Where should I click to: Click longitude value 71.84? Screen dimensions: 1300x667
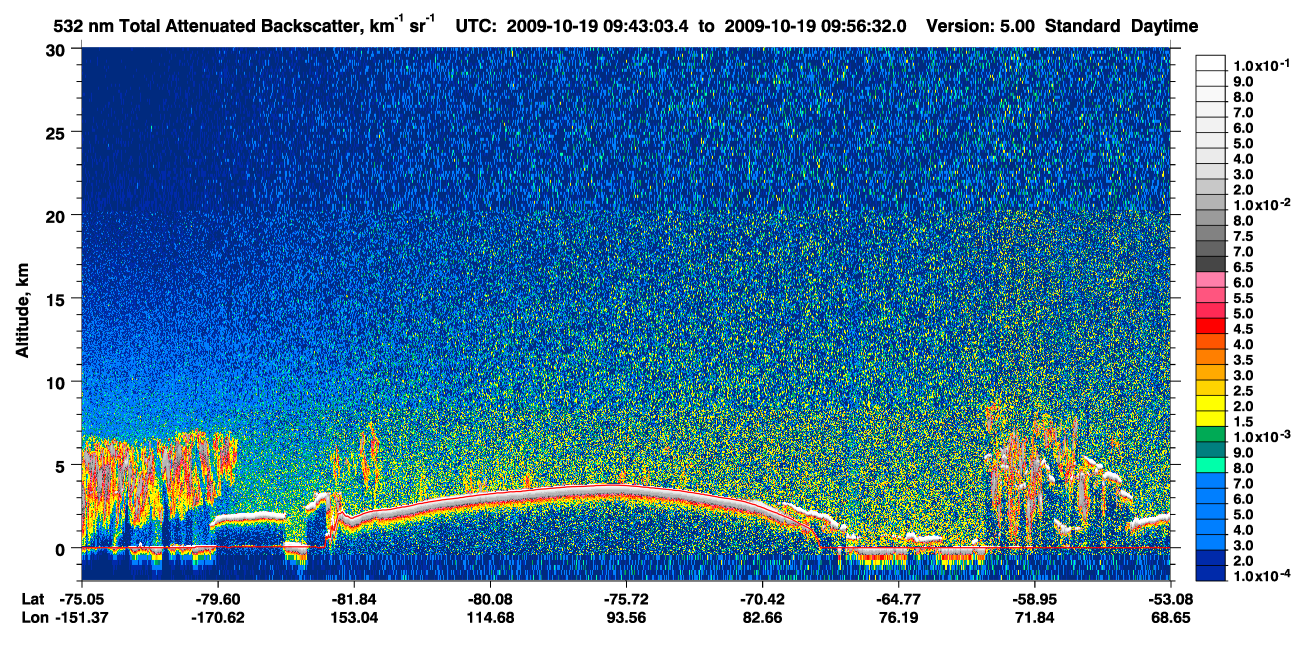tap(1034, 618)
